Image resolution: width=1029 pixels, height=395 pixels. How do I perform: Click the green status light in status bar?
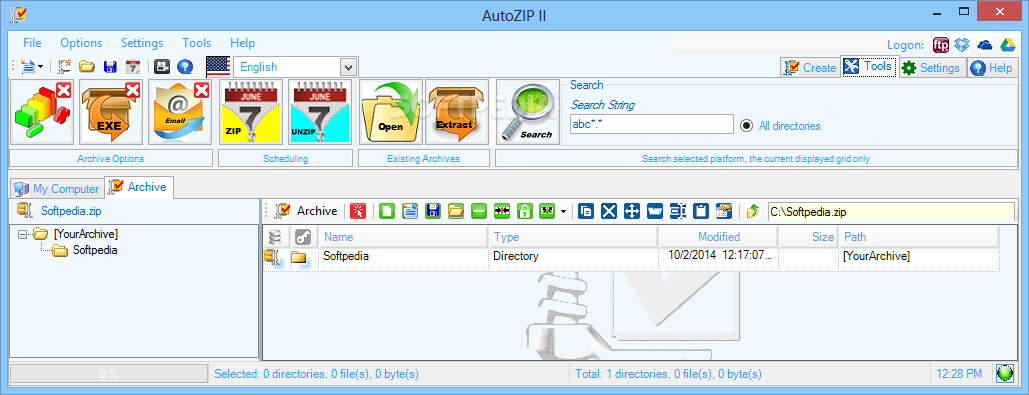(x=1005, y=373)
